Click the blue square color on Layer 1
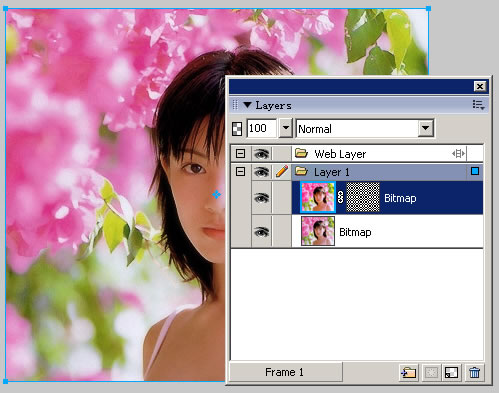Image resolution: width=499 pixels, height=393 pixels. (x=475, y=171)
